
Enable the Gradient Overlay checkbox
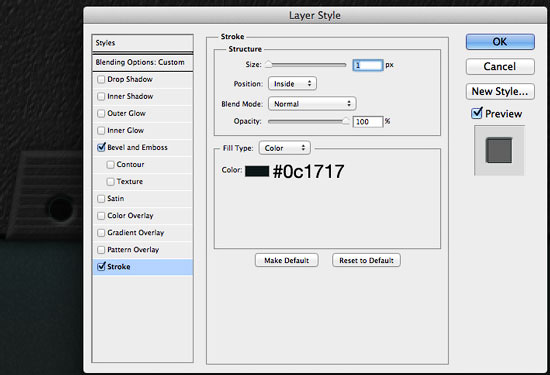click(101, 233)
